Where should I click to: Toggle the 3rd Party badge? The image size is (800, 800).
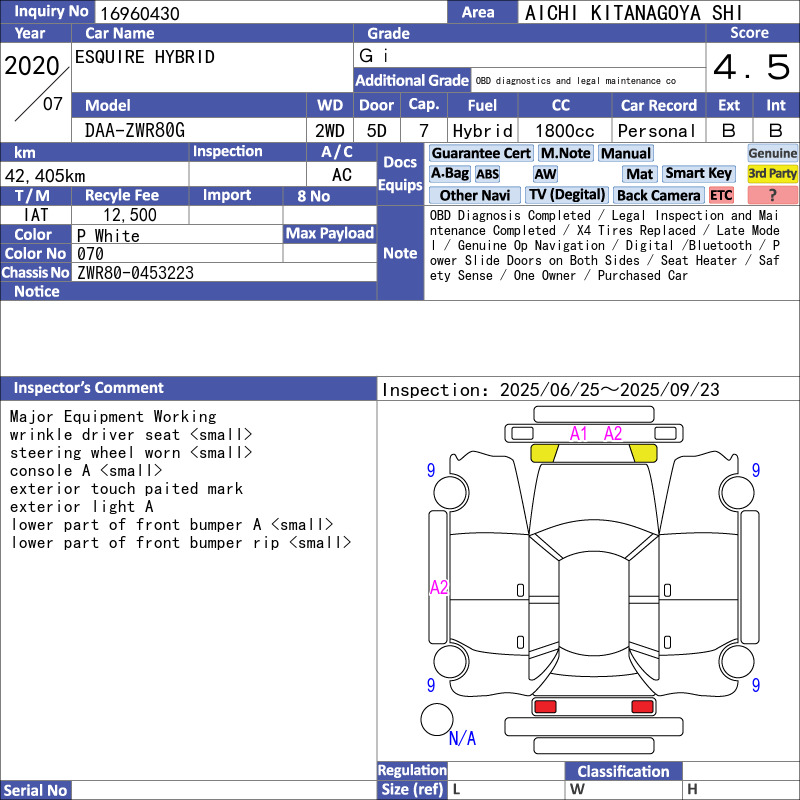(772, 174)
